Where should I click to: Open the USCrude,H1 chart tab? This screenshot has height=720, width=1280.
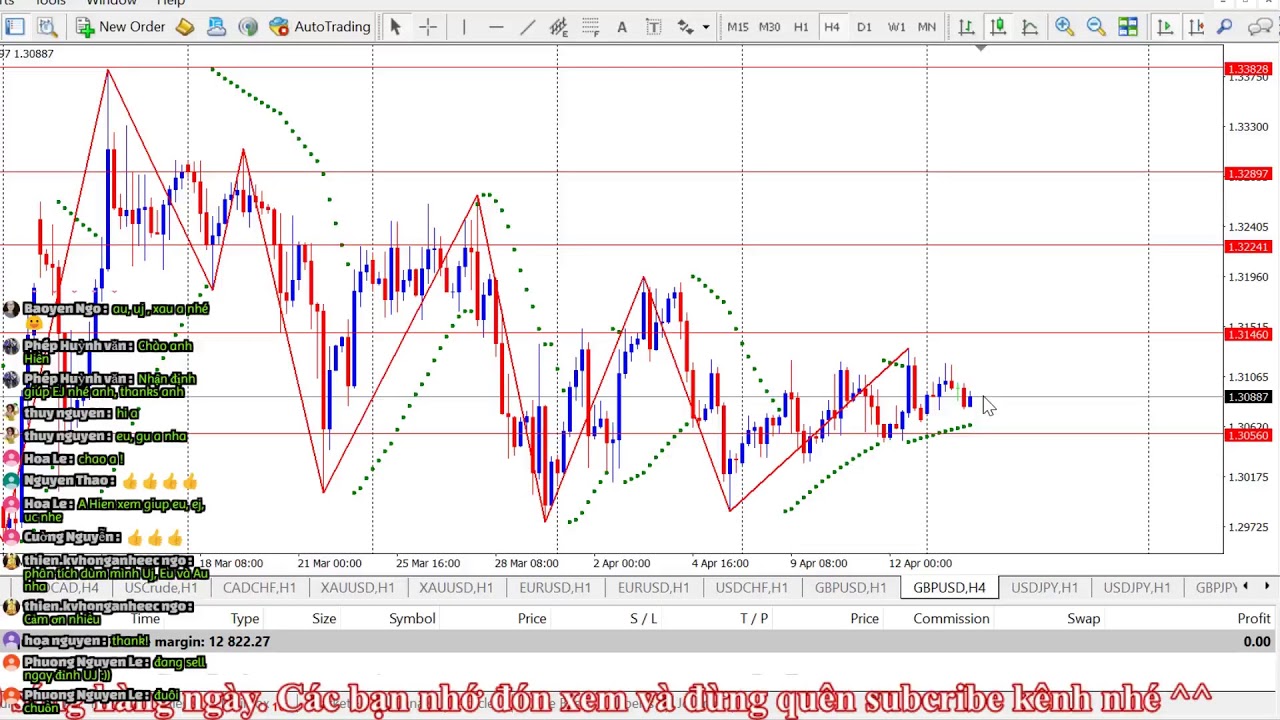pos(160,588)
